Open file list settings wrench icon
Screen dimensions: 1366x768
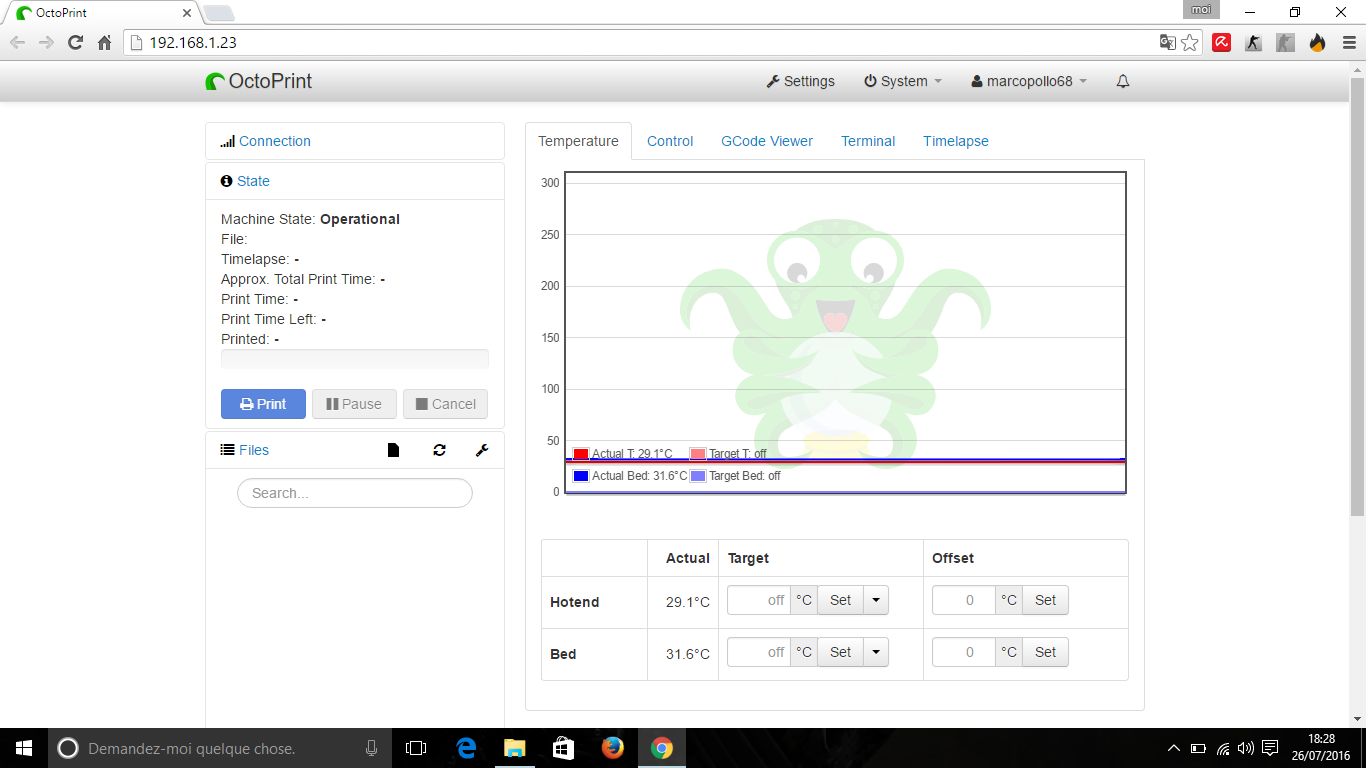[482, 450]
